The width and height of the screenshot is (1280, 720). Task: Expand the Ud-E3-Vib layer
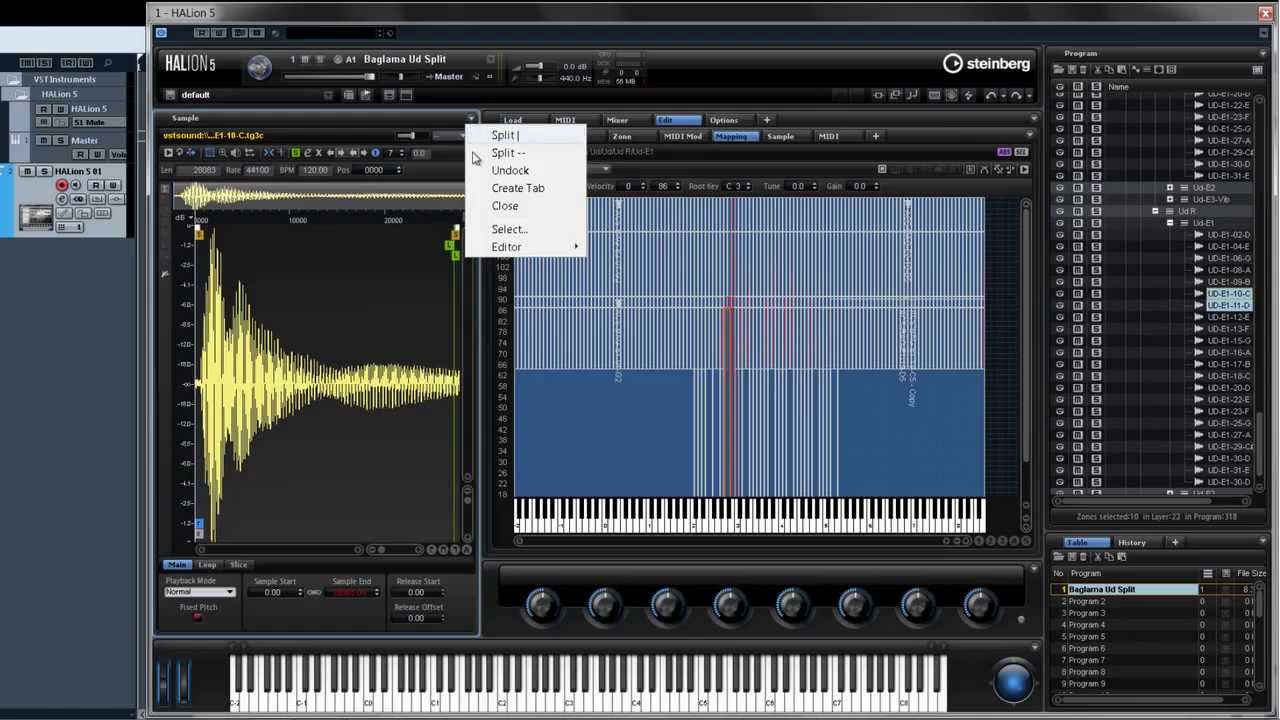coord(1170,200)
